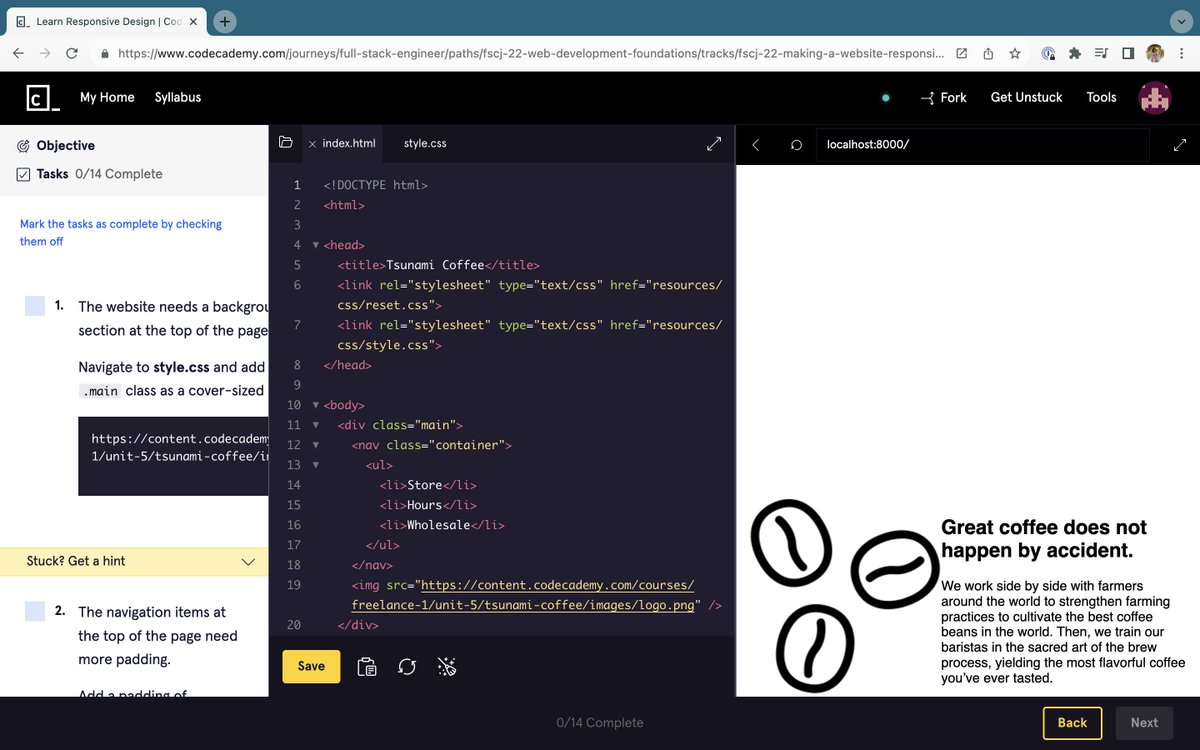Reset the workspace code with the circular arrows
The image size is (1200, 750).
[x=407, y=667]
